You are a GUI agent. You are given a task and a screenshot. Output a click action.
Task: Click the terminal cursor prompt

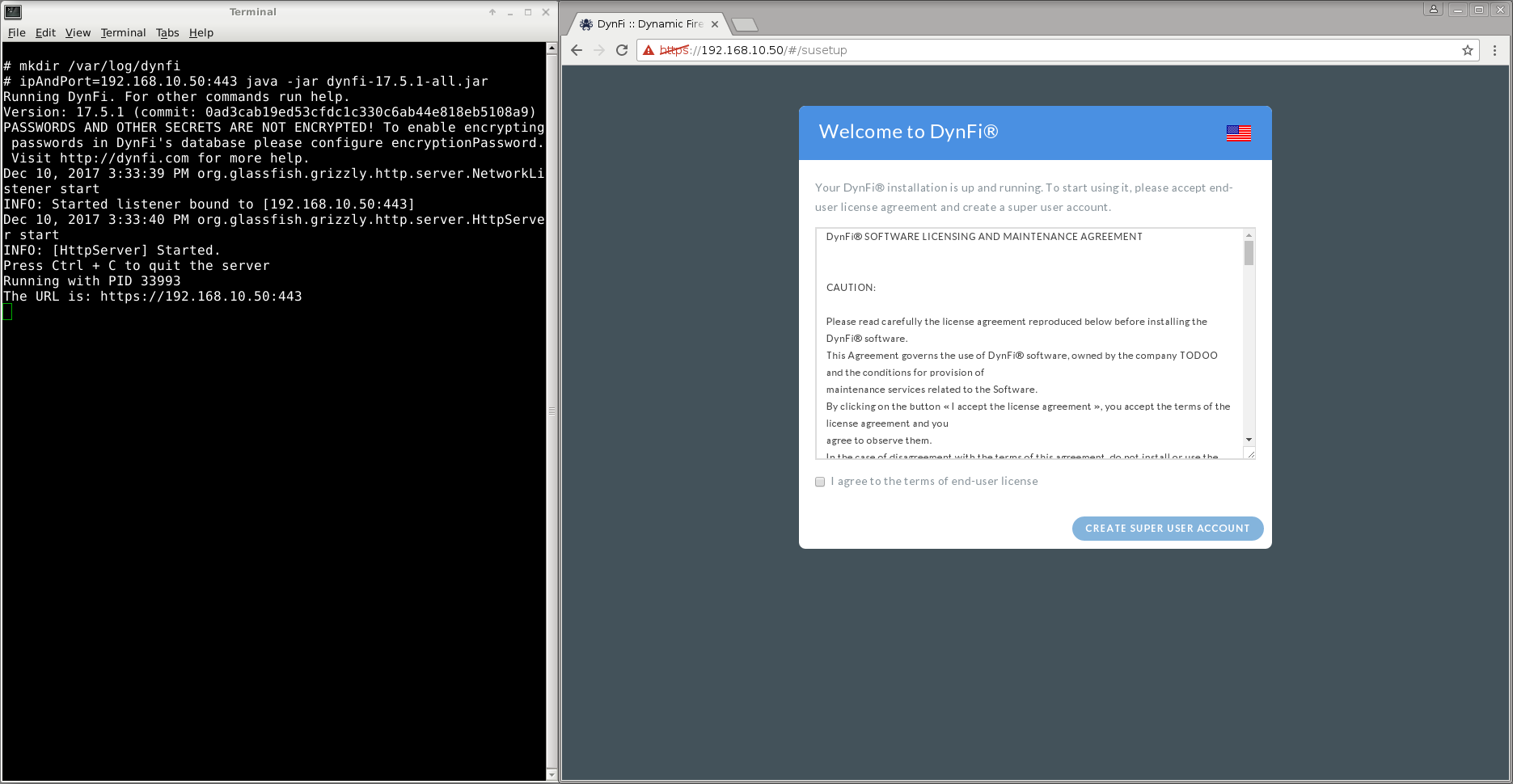7,312
